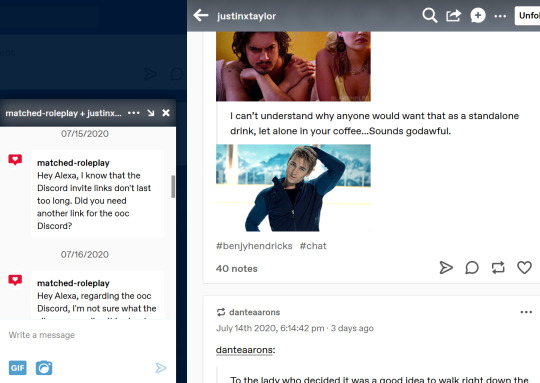540x383 pixels.
Task: View the 40 notes on post
Action: 237,269
